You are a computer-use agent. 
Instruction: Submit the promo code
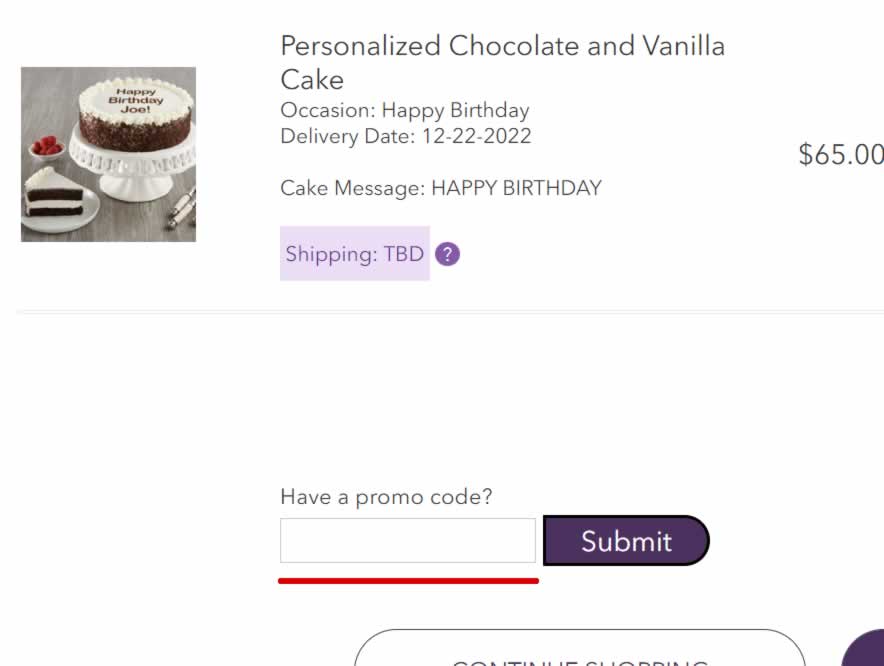tap(626, 540)
